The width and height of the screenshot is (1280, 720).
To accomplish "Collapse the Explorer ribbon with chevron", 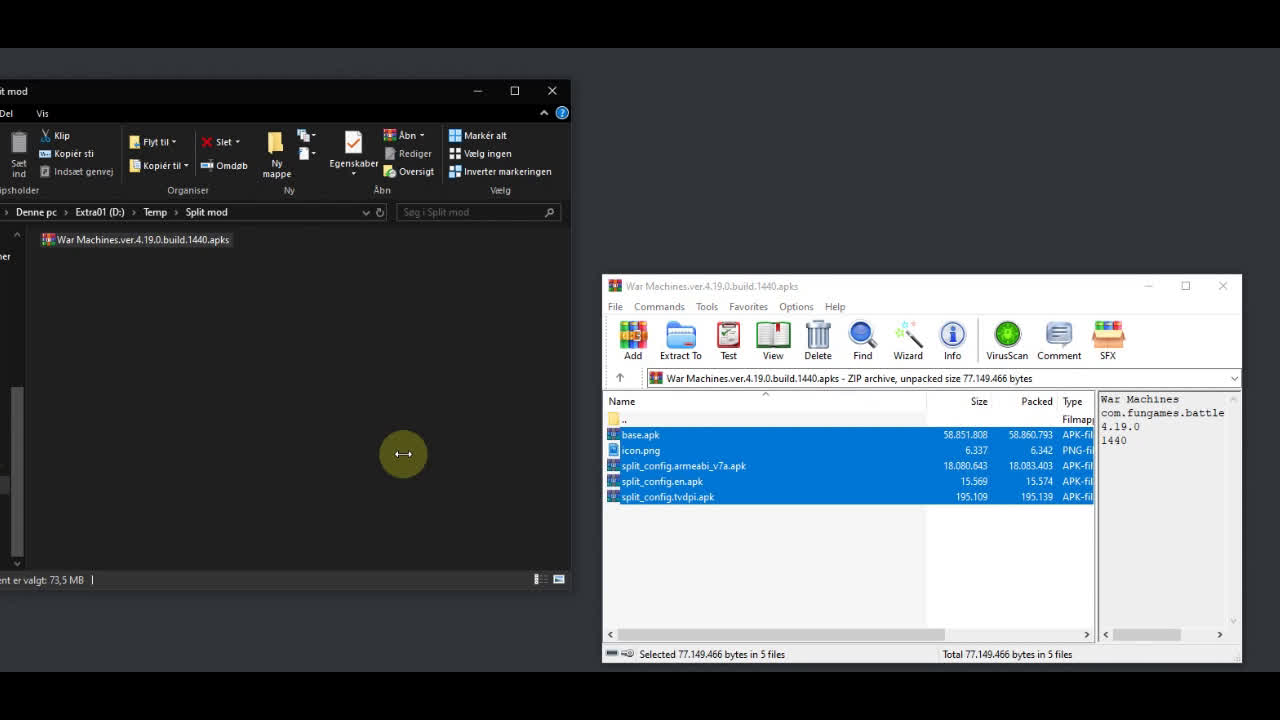I will (544, 113).
